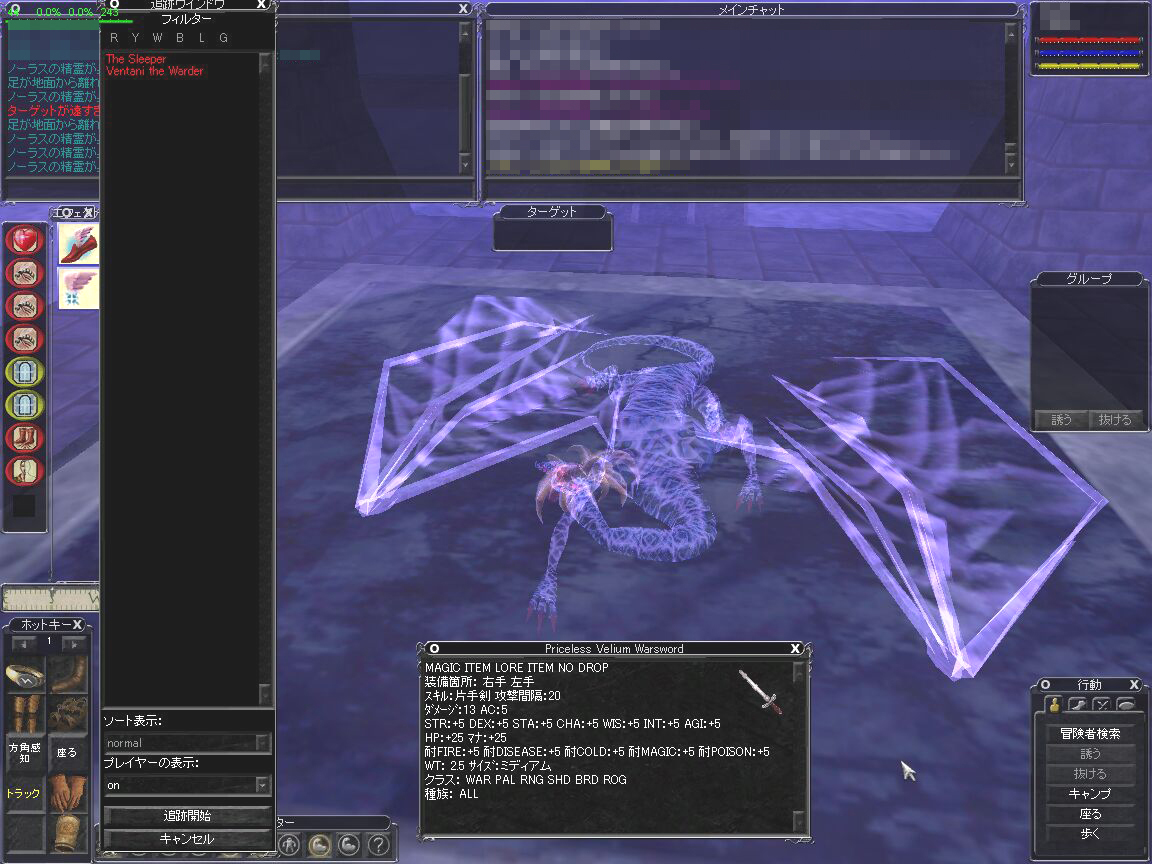Use the gloves hotkey beside トラック

[x=68, y=793]
